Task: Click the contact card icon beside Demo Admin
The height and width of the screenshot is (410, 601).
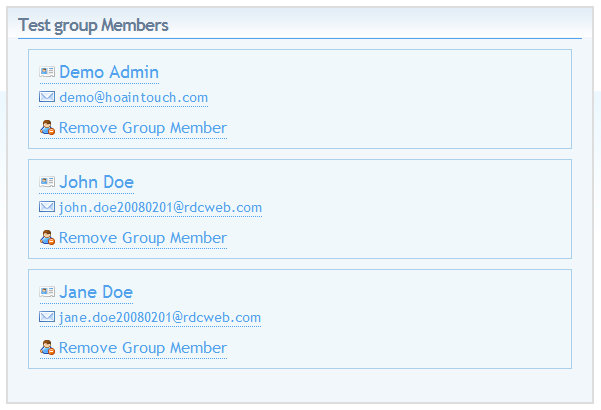Action: point(47,72)
